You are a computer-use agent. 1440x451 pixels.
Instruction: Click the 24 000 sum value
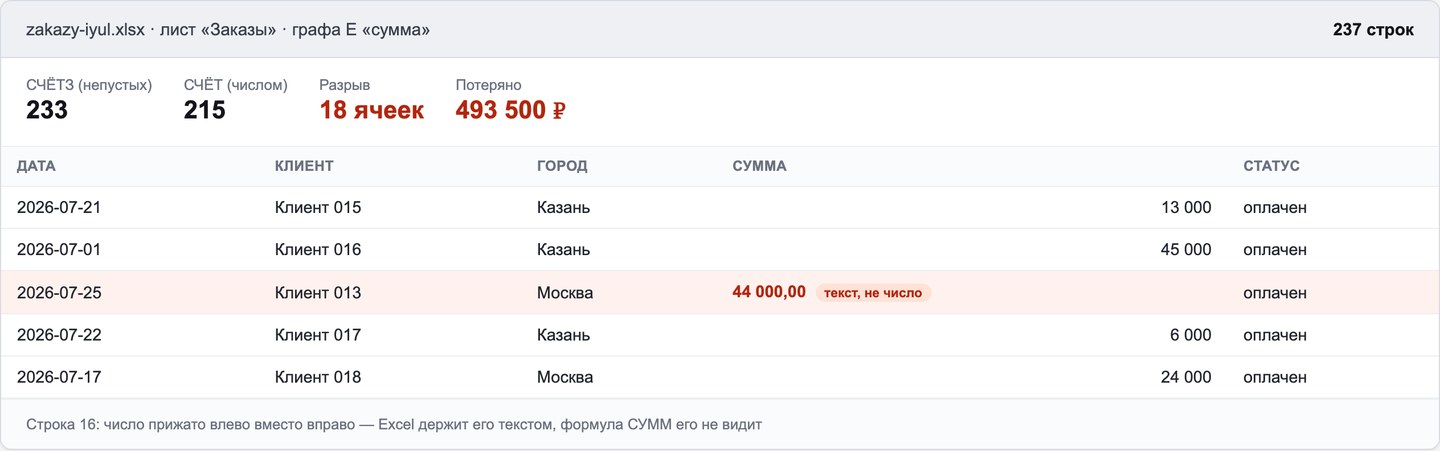click(1186, 378)
